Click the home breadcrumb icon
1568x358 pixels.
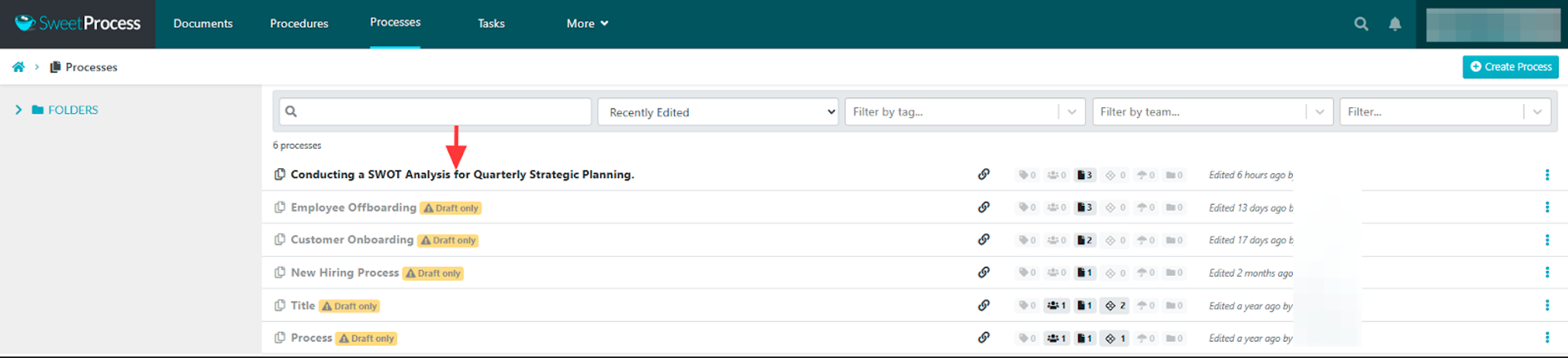(18, 67)
